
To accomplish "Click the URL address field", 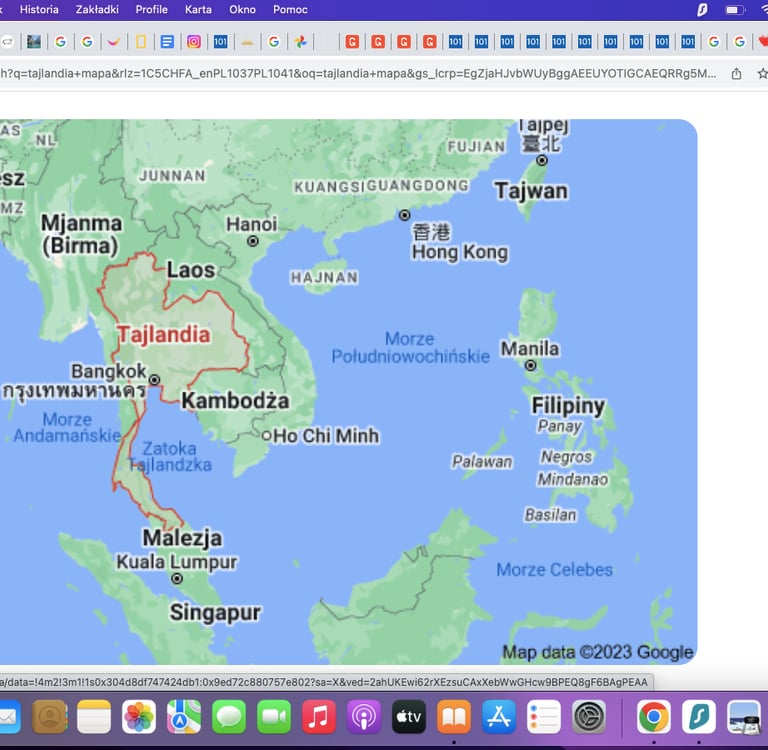I will pos(358,73).
